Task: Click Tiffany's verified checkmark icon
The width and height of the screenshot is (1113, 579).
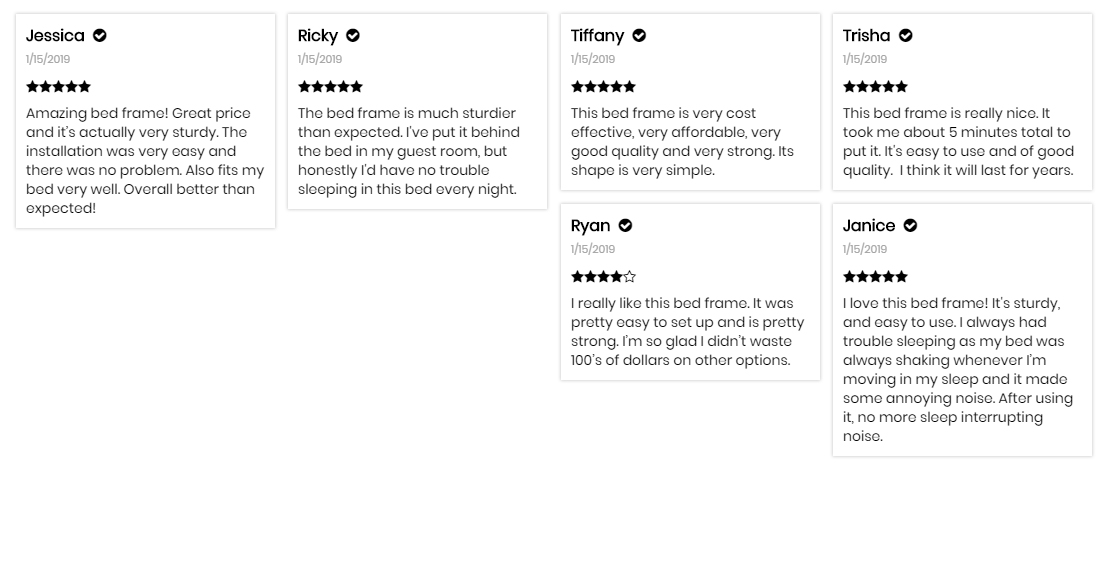Action: pos(639,36)
